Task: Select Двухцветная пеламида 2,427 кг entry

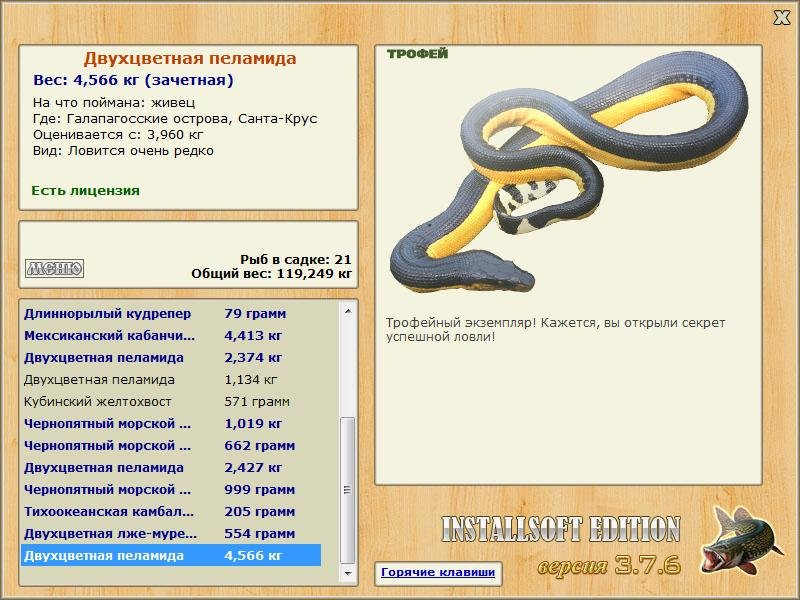Action: [171, 467]
